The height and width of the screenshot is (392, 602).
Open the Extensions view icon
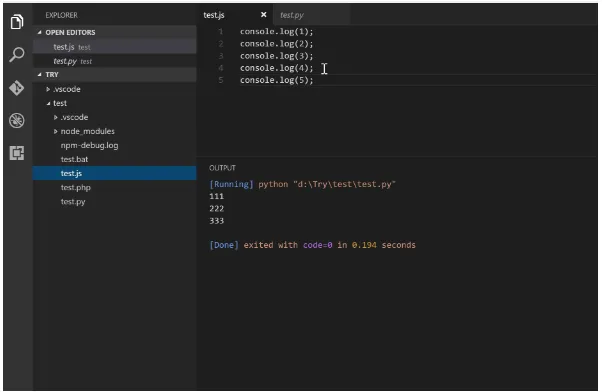(17, 153)
